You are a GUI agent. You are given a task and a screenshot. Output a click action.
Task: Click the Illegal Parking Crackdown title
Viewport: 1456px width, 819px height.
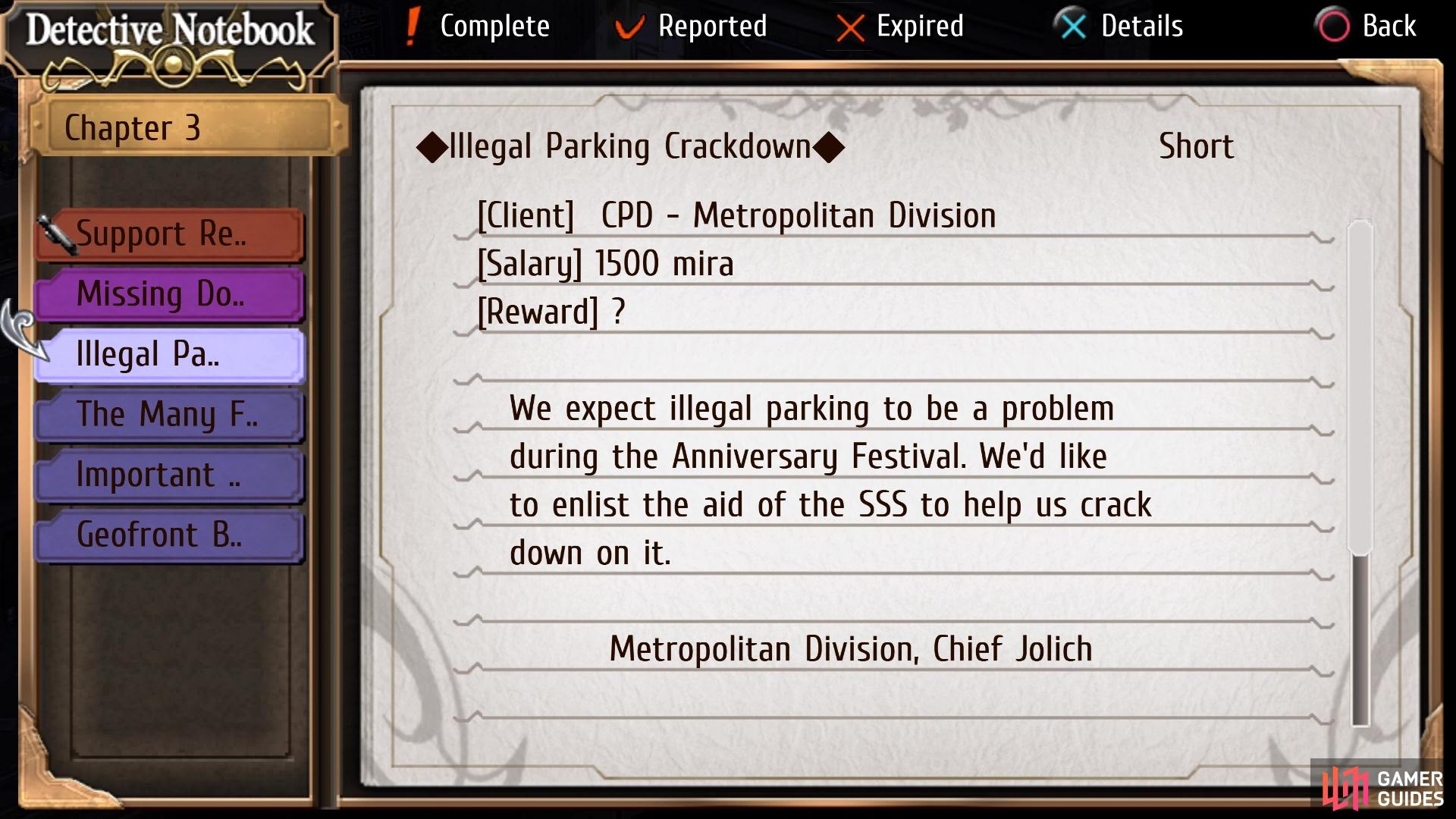pos(630,147)
